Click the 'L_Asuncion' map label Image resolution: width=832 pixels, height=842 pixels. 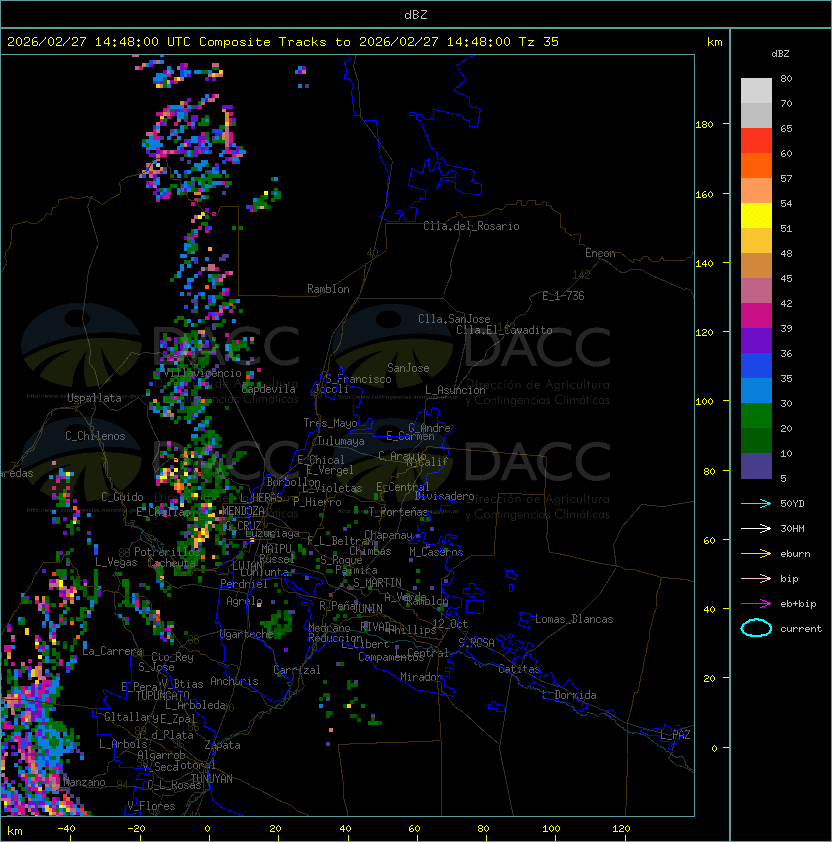click(455, 390)
